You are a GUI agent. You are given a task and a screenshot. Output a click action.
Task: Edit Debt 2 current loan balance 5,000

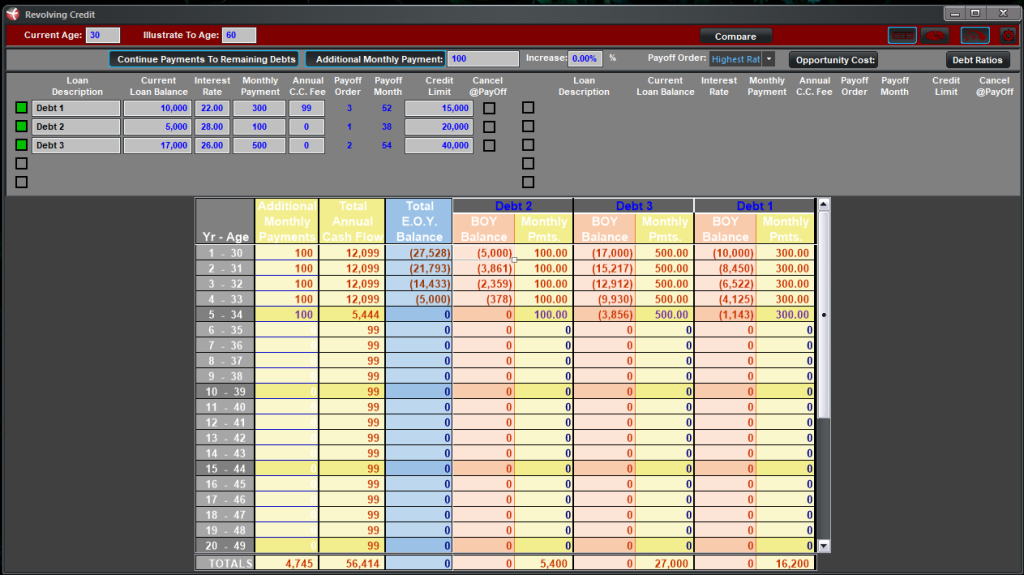pos(157,127)
